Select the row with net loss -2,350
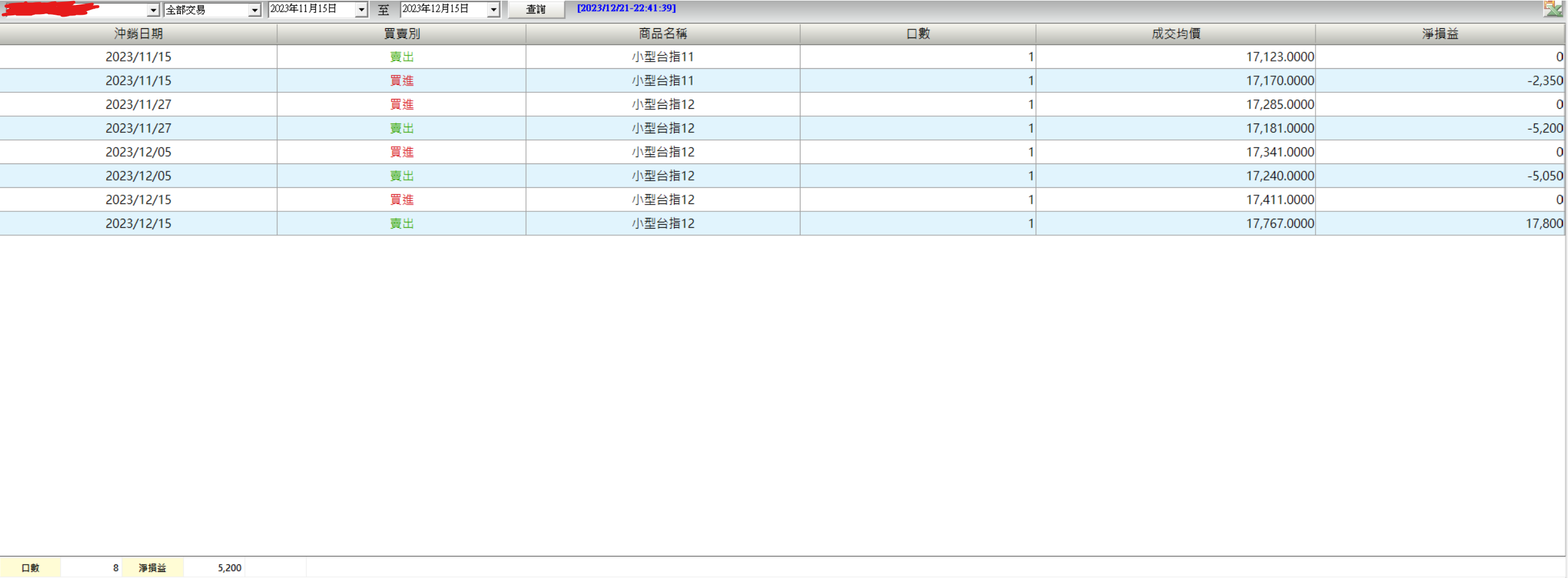This screenshot has height=578, width=1568. [782, 80]
